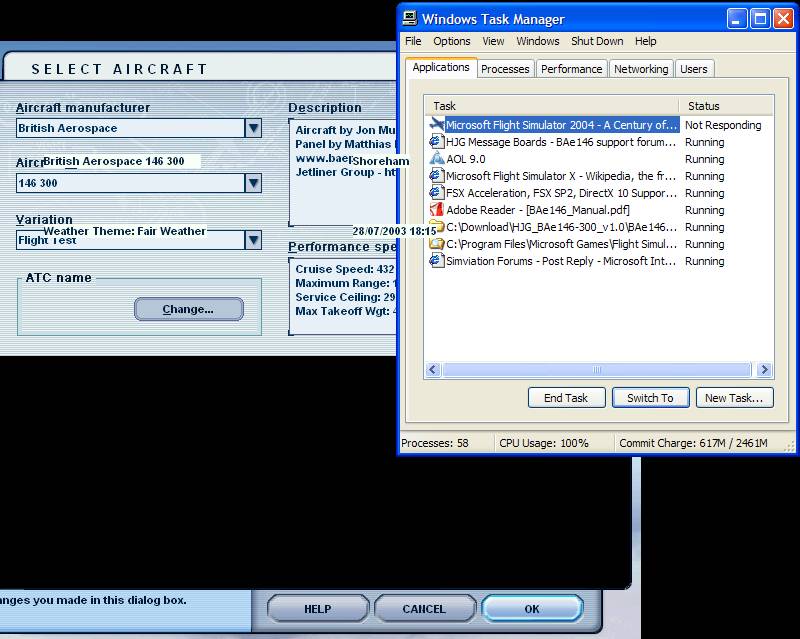Expand the Aircraft manufacturer dropdown
This screenshot has height=639, width=800.
coord(253,128)
